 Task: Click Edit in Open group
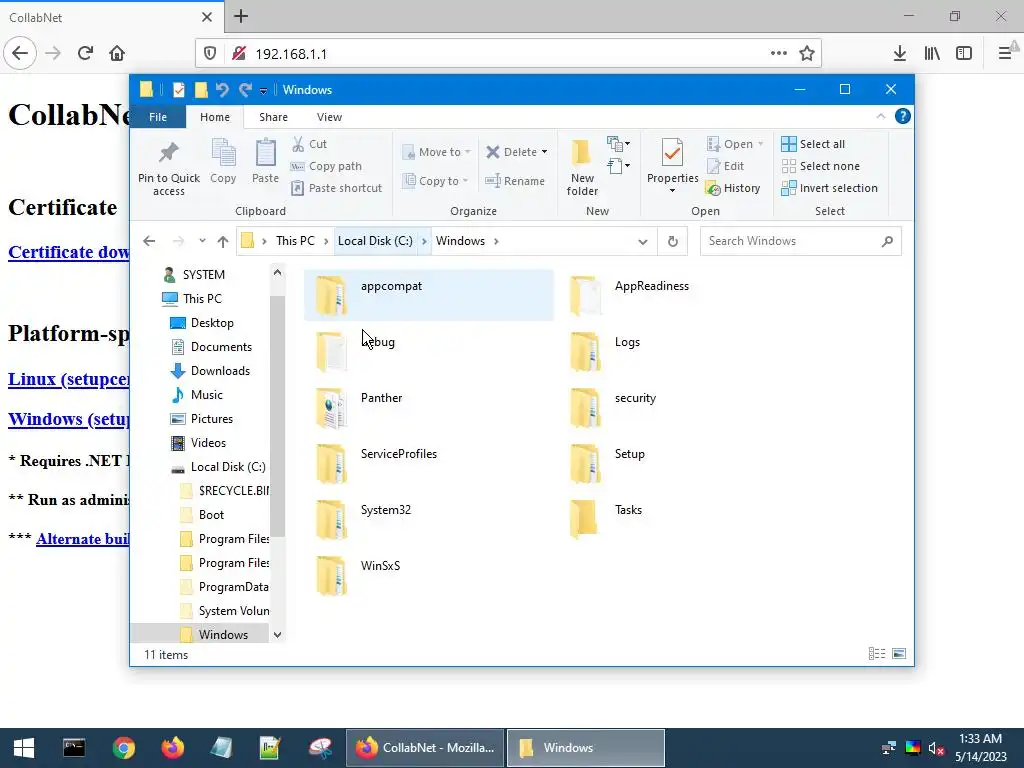pyautogui.click(x=726, y=166)
